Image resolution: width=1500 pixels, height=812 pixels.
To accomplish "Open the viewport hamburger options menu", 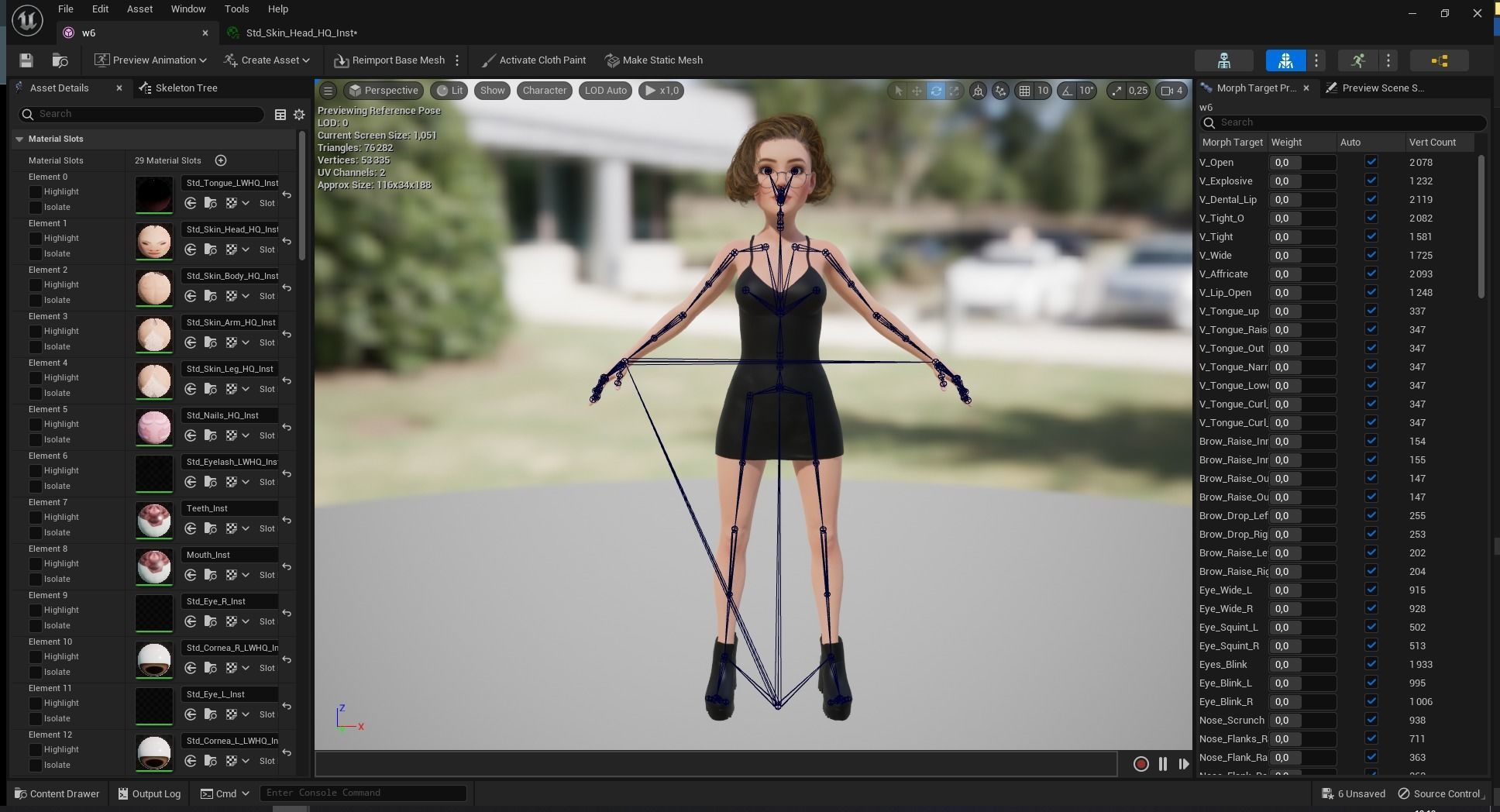I will pyautogui.click(x=328, y=91).
